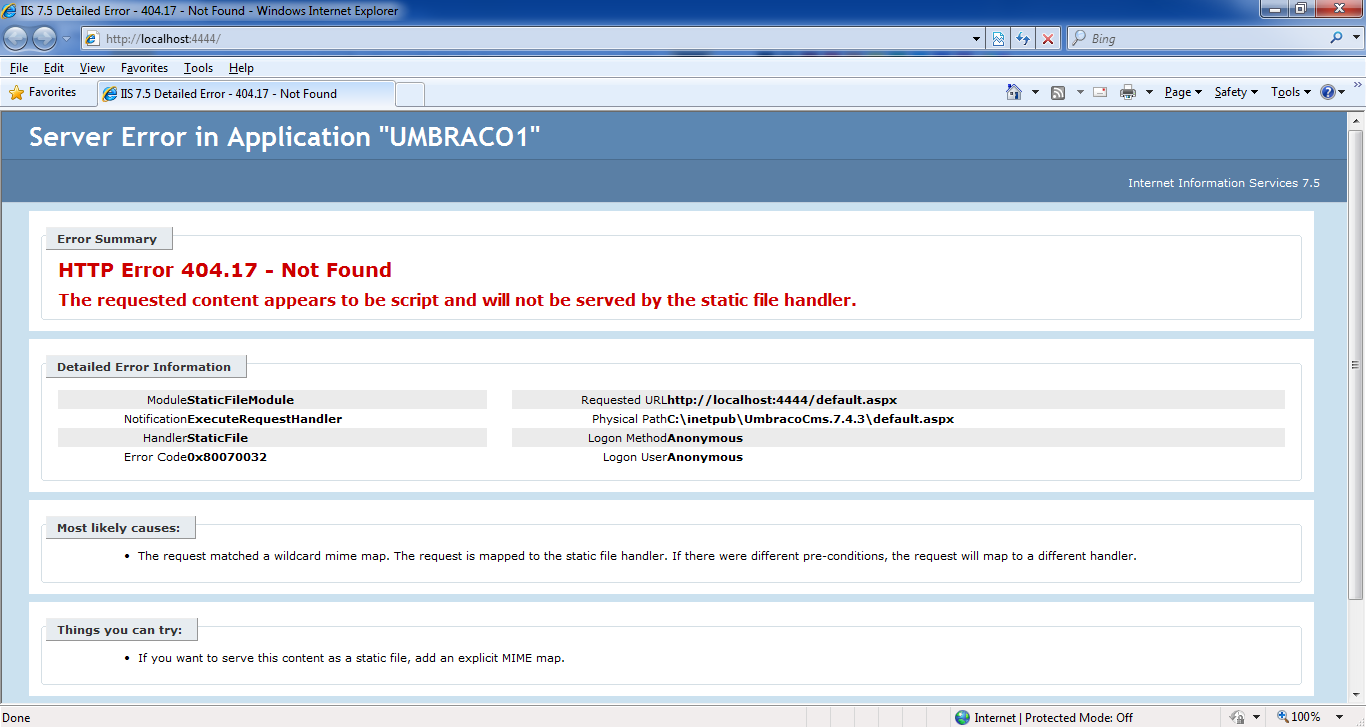
Task: Open the View menu
Action: pos(92,68)
